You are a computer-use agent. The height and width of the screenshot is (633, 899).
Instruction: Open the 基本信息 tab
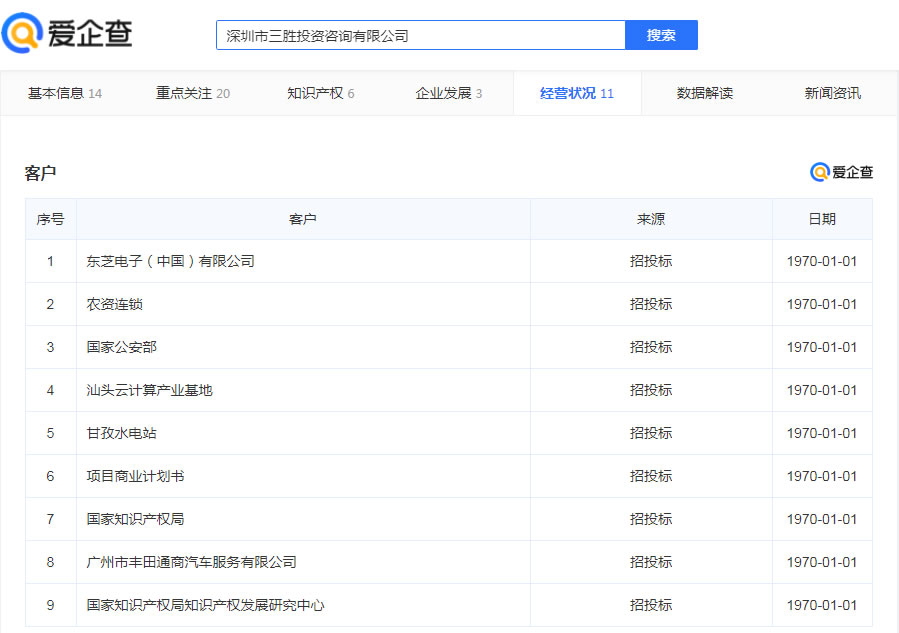tap(65, 93)
